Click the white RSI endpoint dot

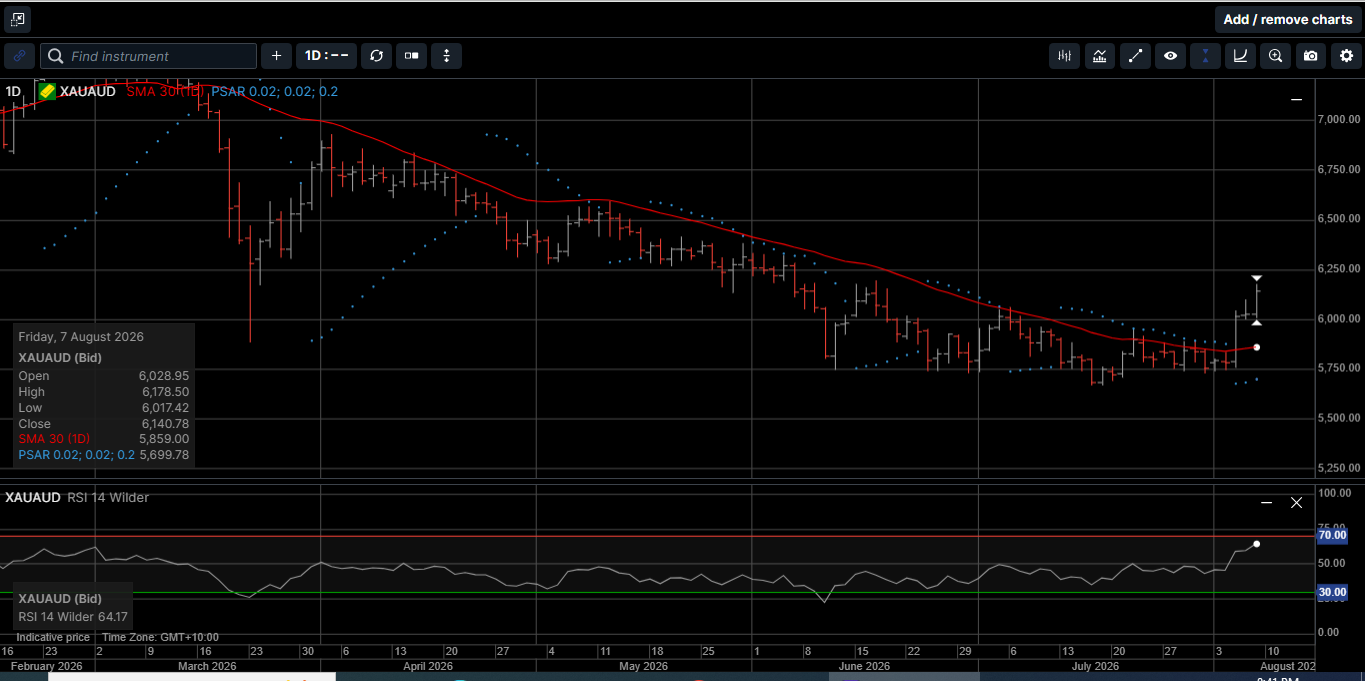point(1256,544)
